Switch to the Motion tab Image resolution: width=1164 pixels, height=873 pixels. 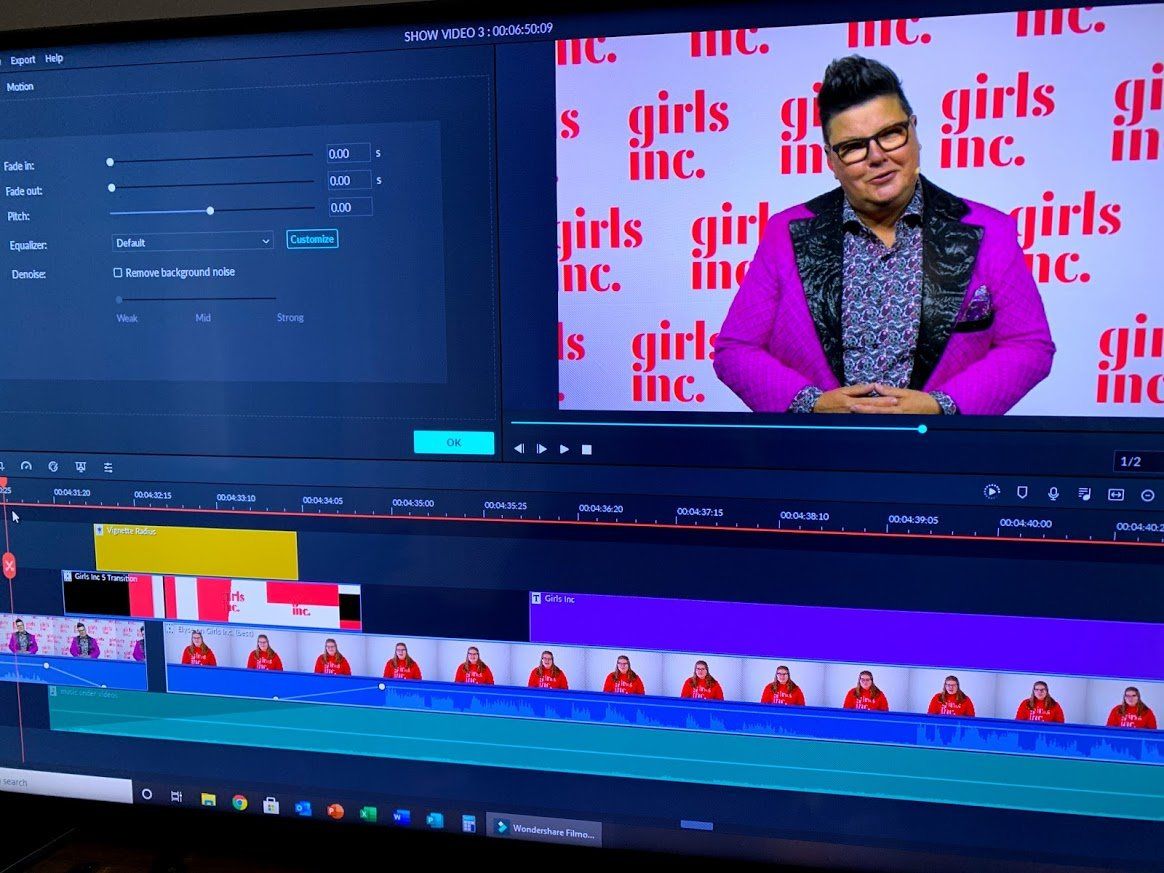click(x=20, y=87)
